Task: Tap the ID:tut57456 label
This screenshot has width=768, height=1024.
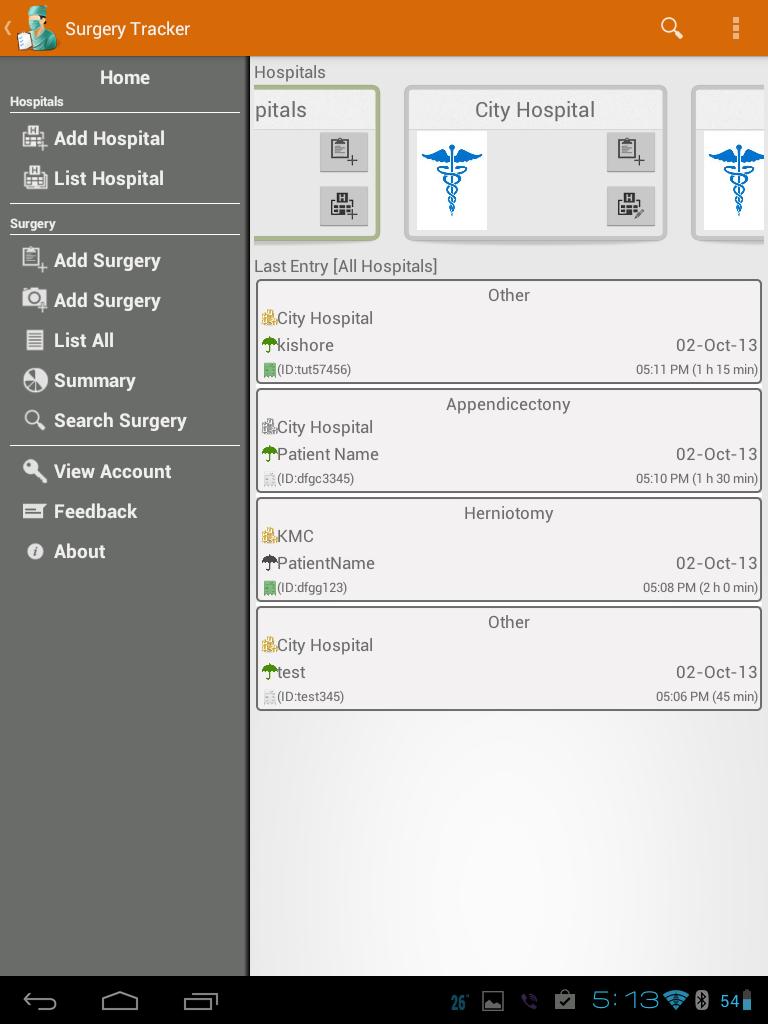Action: pos(314,370)
